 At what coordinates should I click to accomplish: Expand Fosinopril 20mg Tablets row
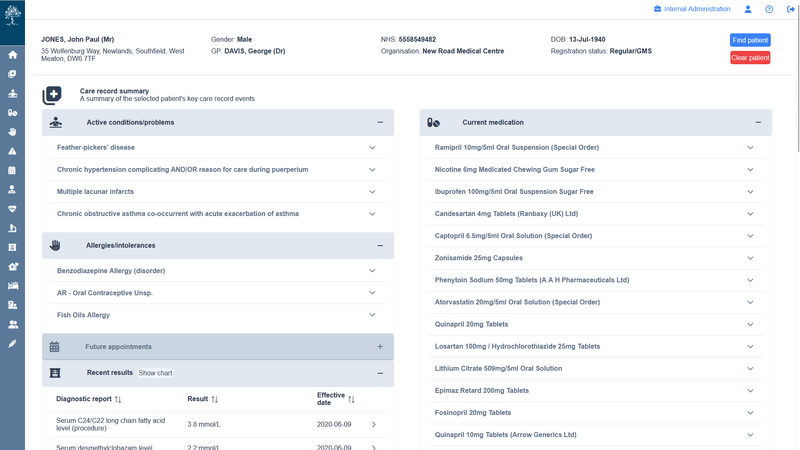[x=750, y=413]
